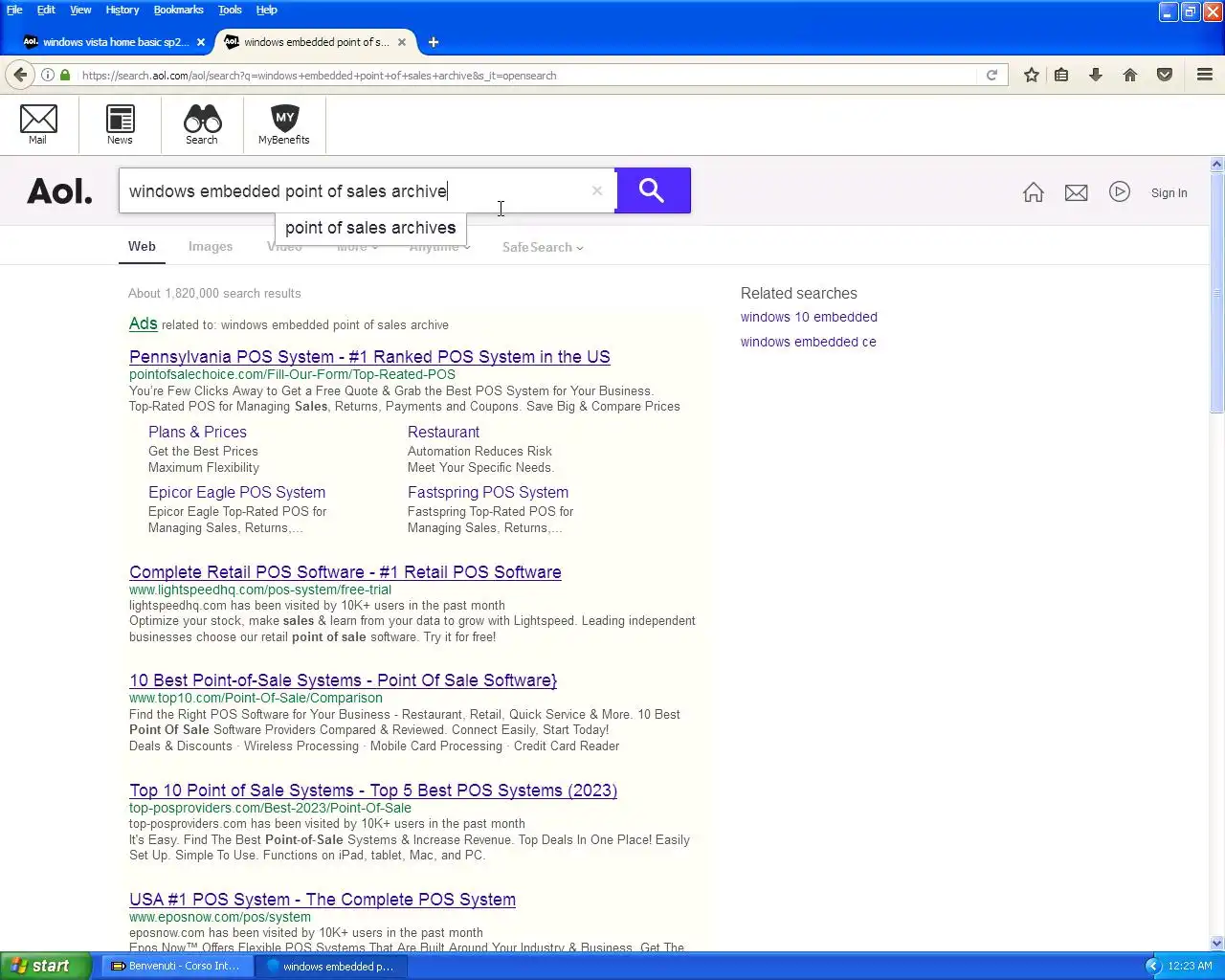Switch to Benvenuti - Corso Int taskbar window
This screenshot has width=1225, height=980.
(178, 966)
